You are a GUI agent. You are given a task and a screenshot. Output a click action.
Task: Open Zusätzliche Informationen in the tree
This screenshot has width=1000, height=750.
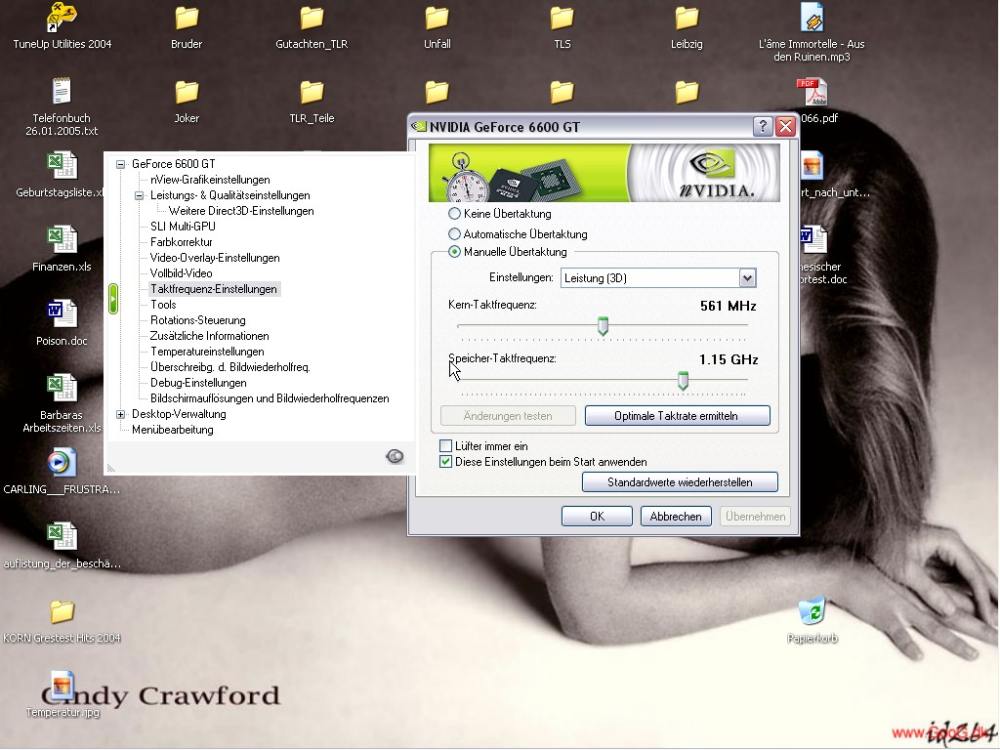209,336
